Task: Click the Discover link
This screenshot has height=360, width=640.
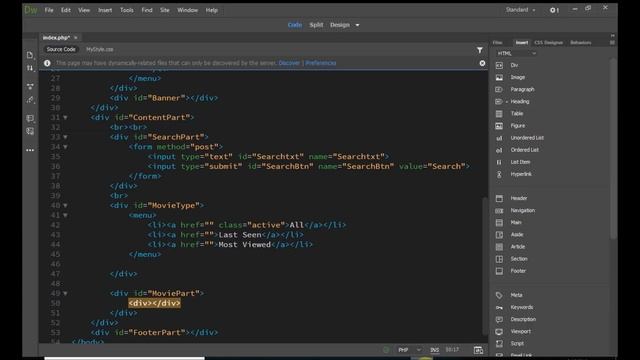Action: point(289,63)
